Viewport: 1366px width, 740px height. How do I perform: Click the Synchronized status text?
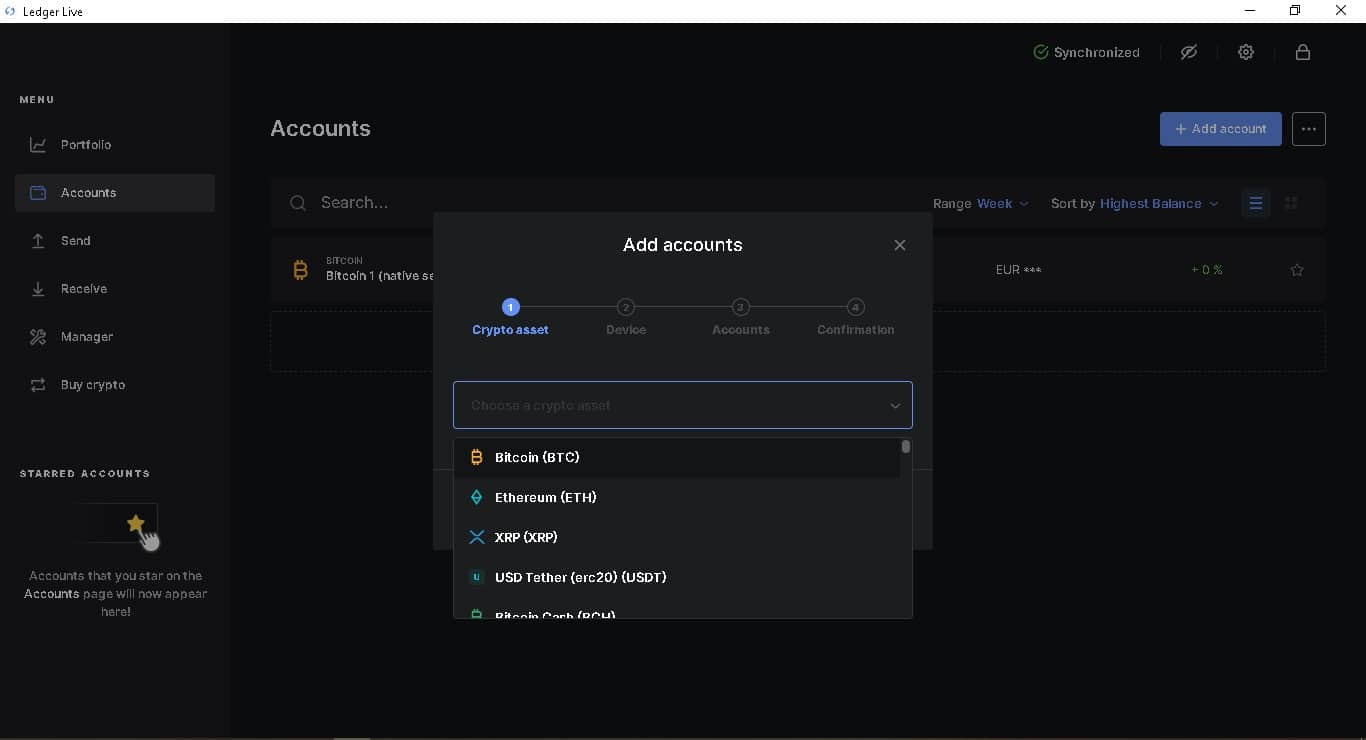pyautogui.click(x=1097, y=53)
